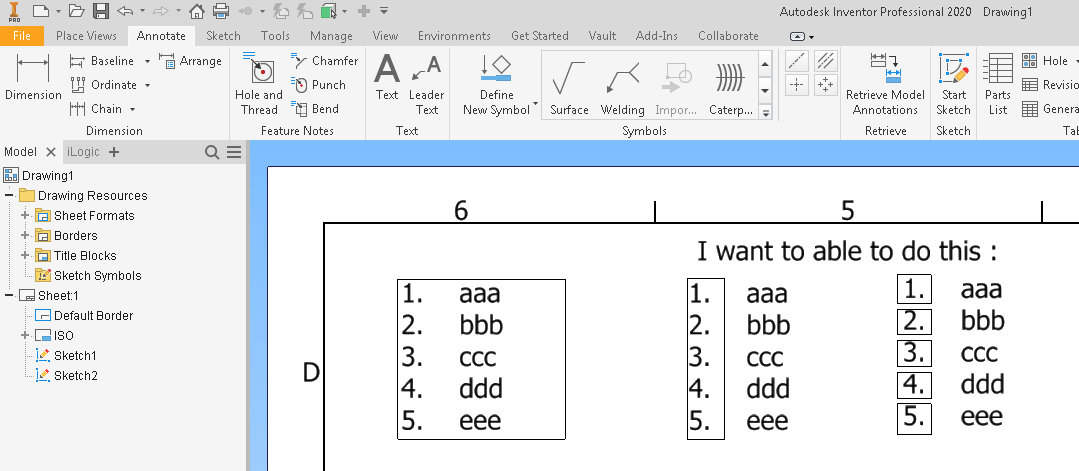
Task: Click the centered pattern icon
Action: pos(824,85)
